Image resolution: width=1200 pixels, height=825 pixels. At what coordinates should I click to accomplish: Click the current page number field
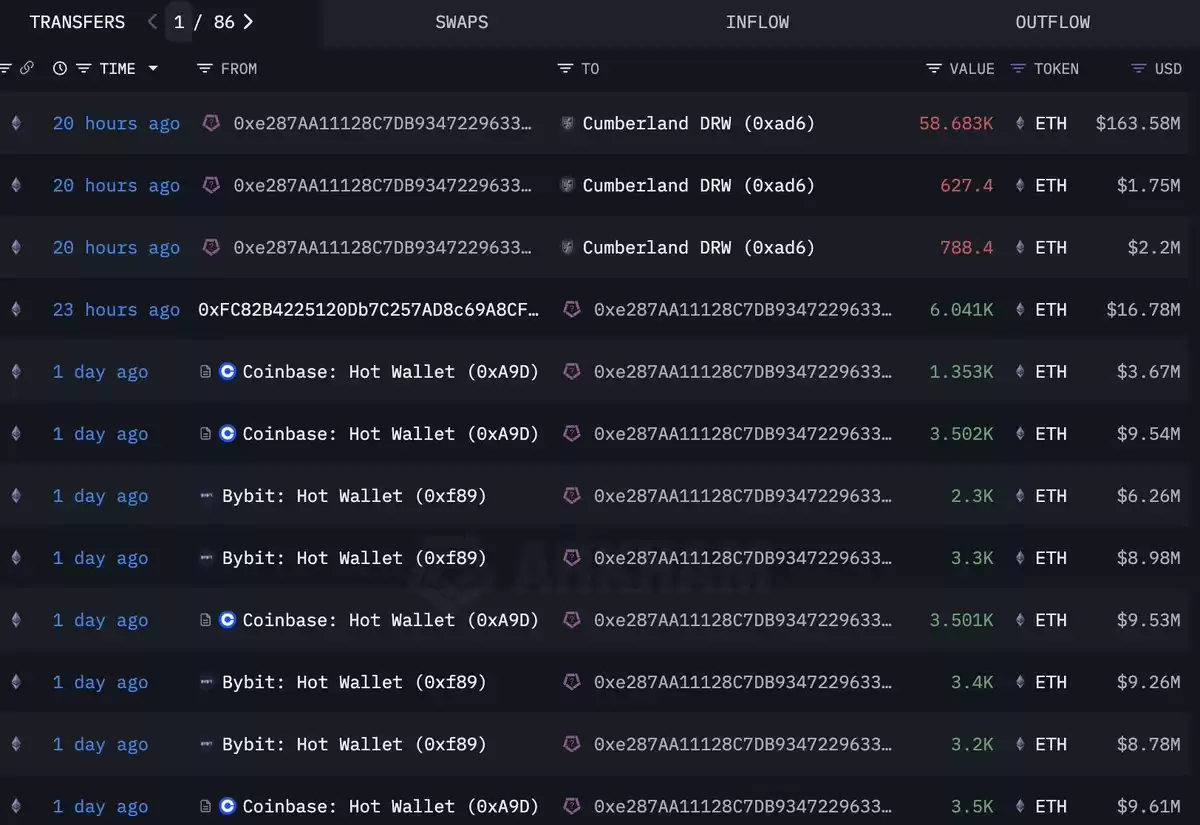[x=179, y=22]
